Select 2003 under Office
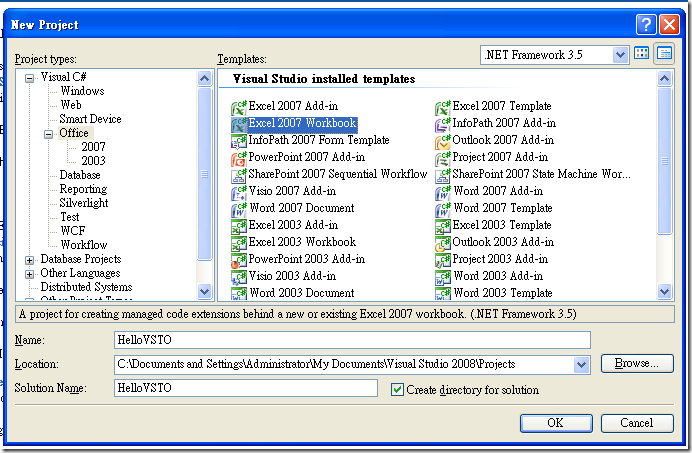 [93, 161]
